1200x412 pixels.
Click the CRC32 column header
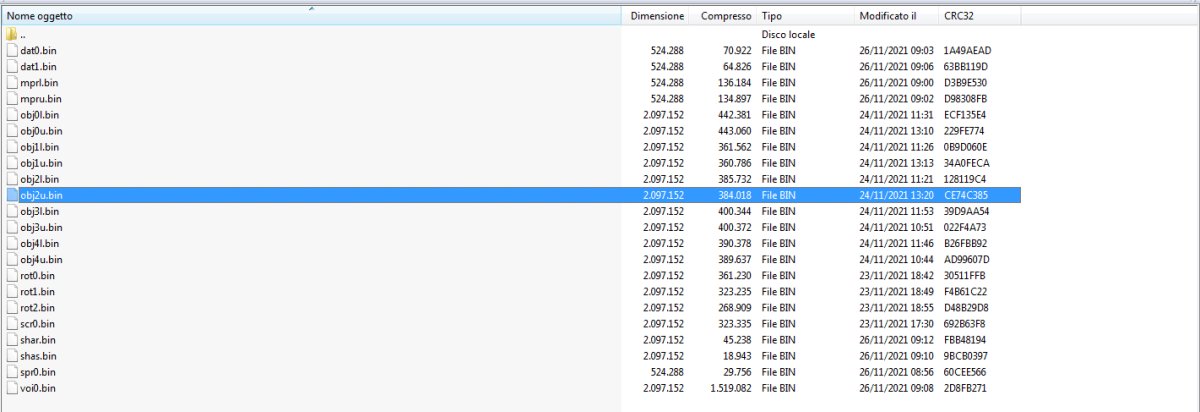click(x=980, y=17)
